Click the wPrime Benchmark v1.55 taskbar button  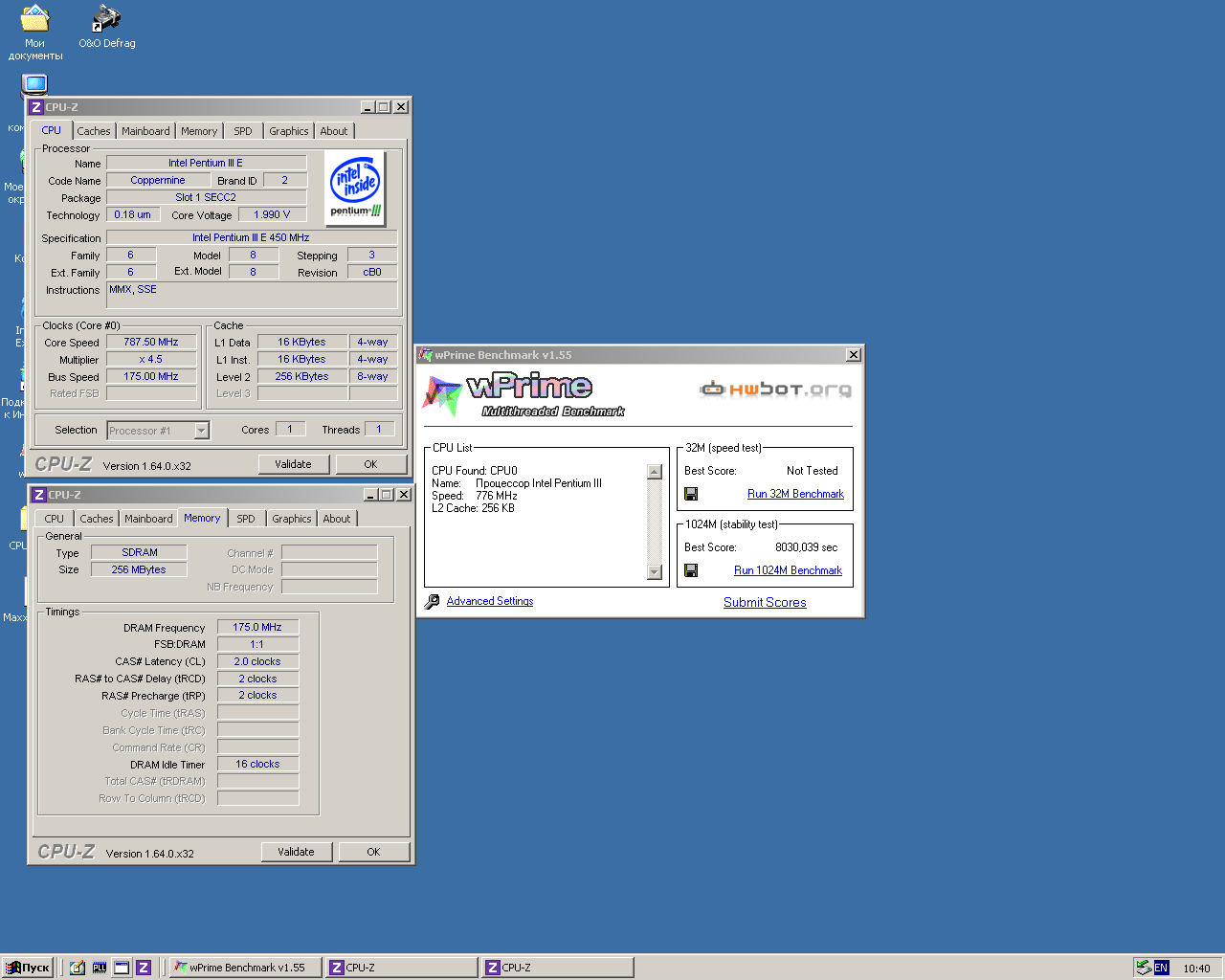tap(244, 968)
